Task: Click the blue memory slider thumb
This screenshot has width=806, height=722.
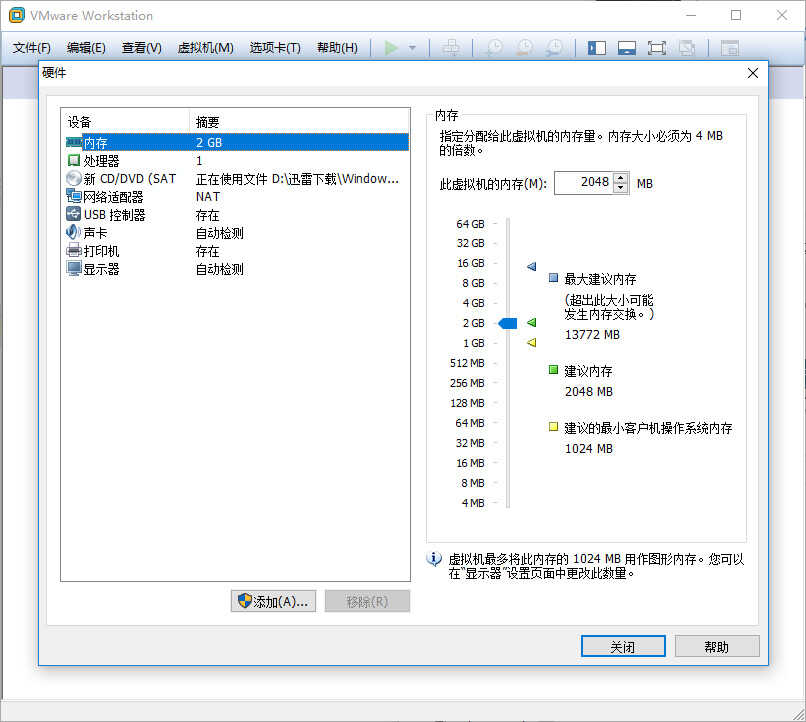Action: (x=508, y=323)
